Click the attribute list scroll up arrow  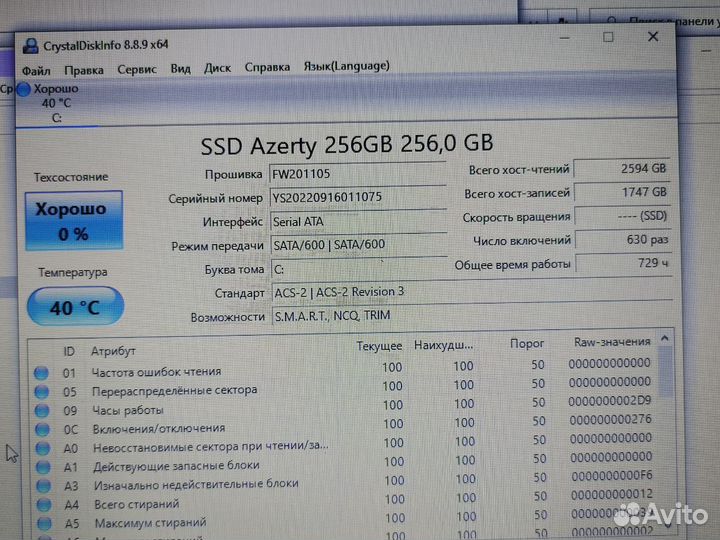coord(664,338)
